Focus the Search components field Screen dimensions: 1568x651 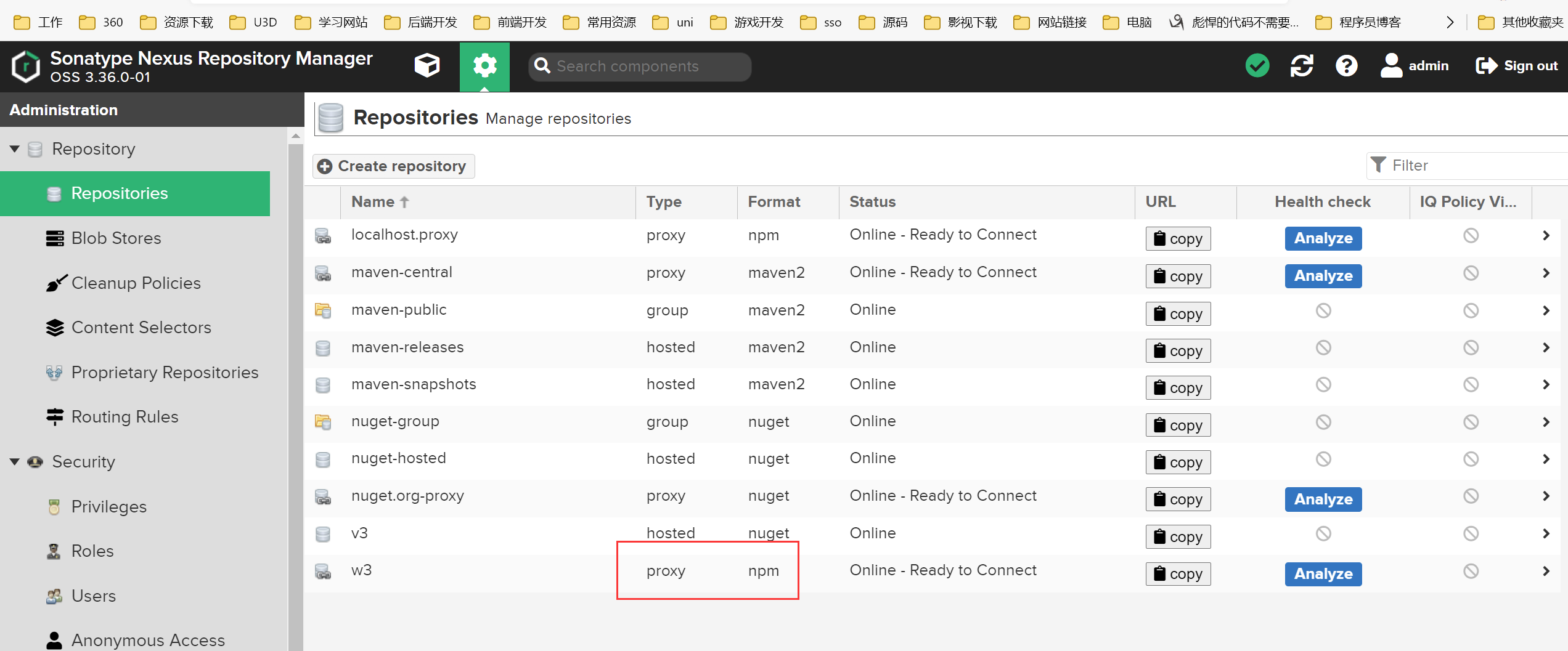pos(640,66)
